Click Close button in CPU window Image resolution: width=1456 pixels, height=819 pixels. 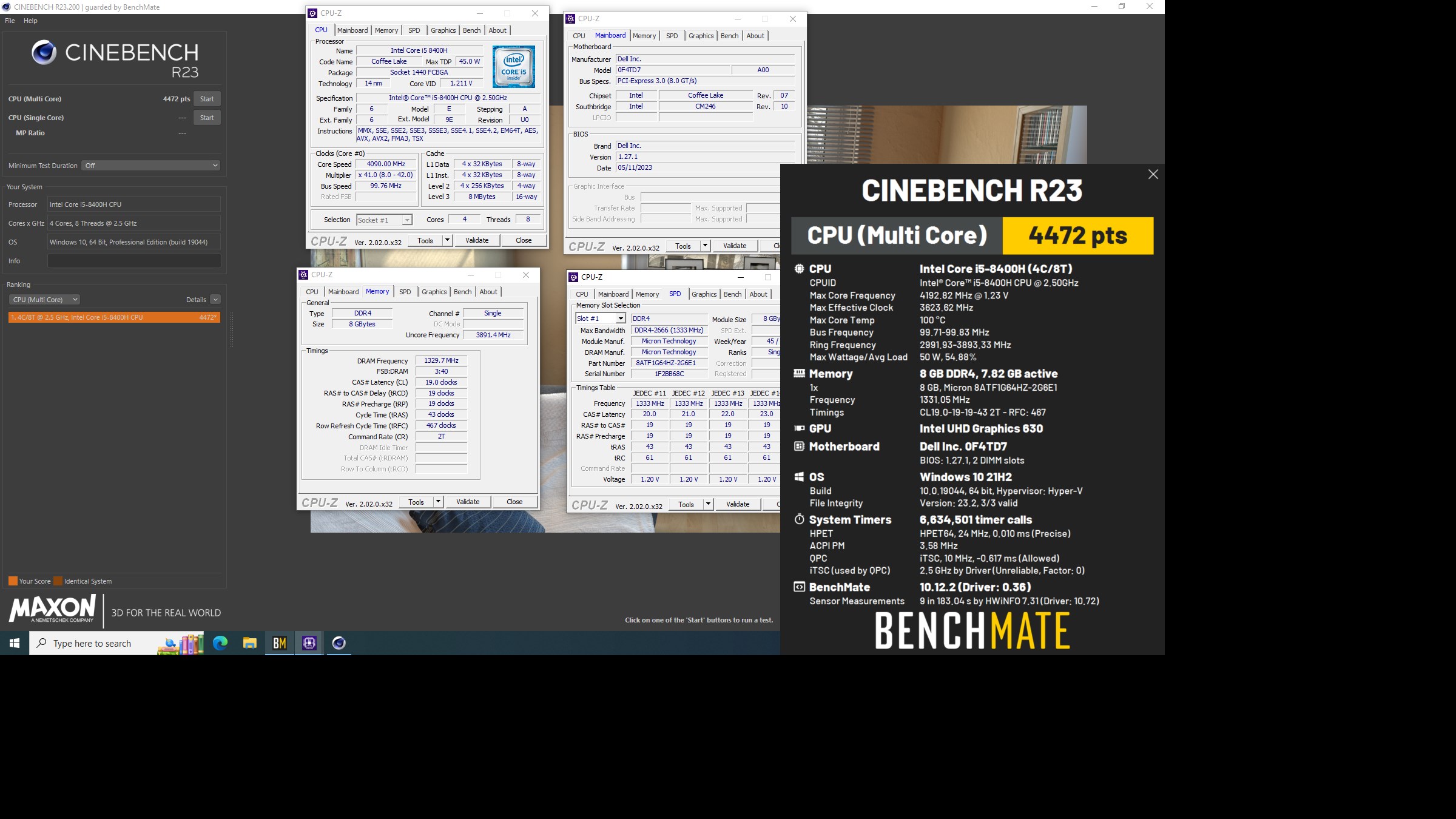tap(524, 240)
